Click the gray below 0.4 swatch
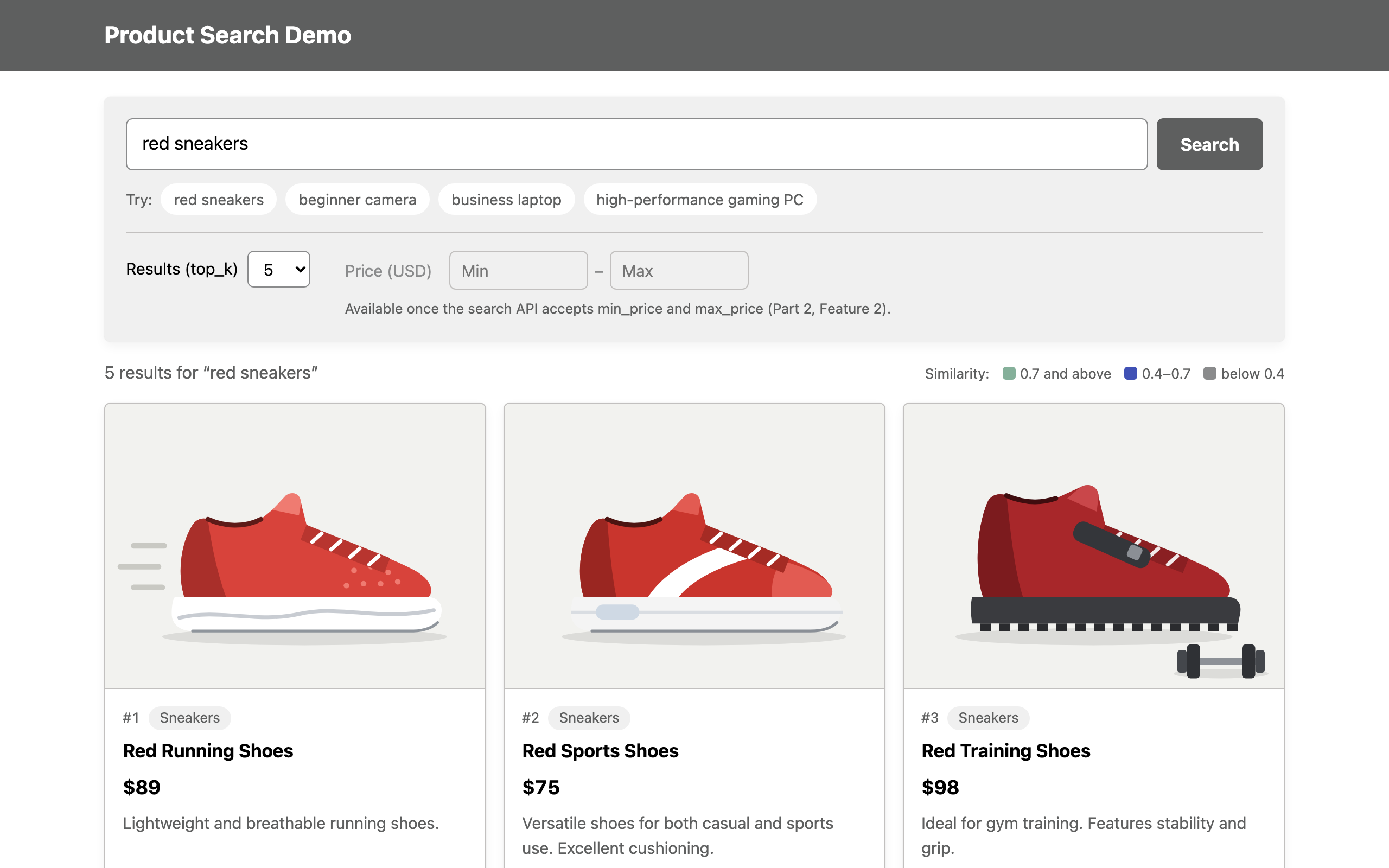 (1210, 373)
